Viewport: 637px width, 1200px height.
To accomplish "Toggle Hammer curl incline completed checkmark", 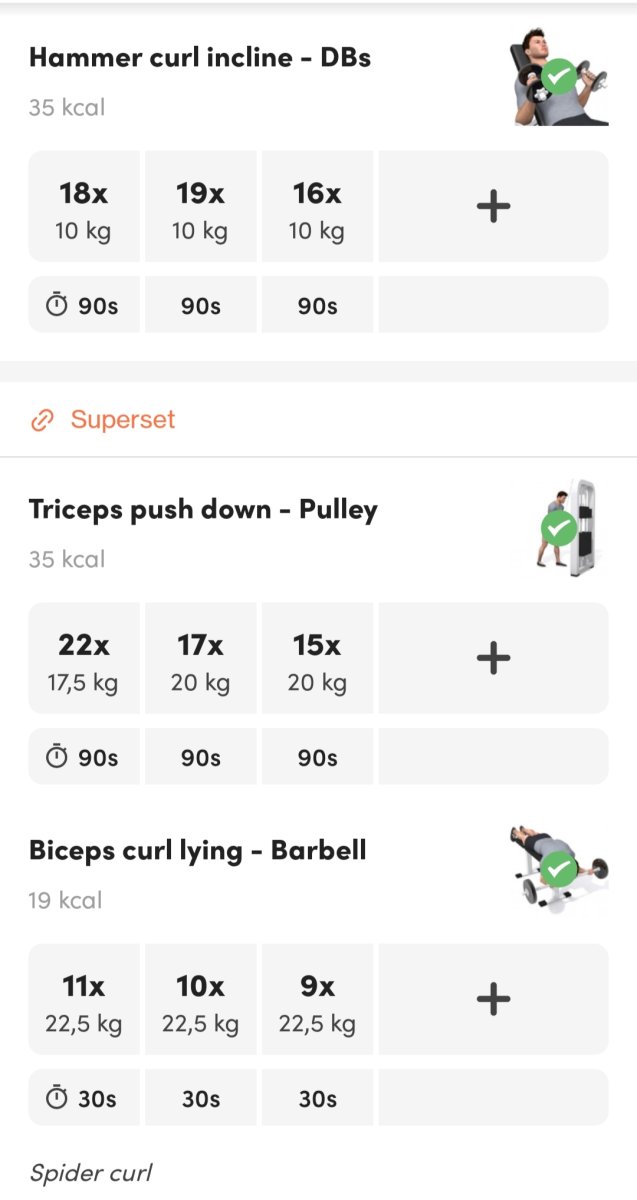I will [559, 76].
